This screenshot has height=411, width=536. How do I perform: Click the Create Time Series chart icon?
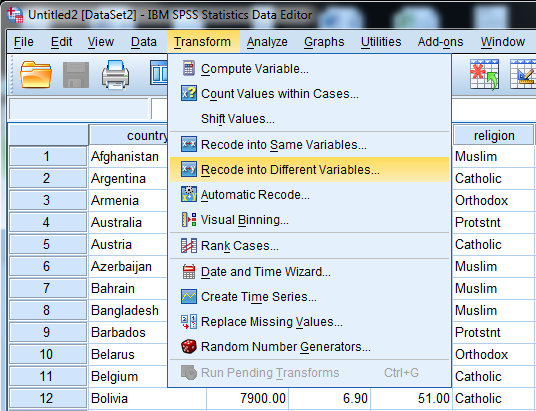[189, 296]
